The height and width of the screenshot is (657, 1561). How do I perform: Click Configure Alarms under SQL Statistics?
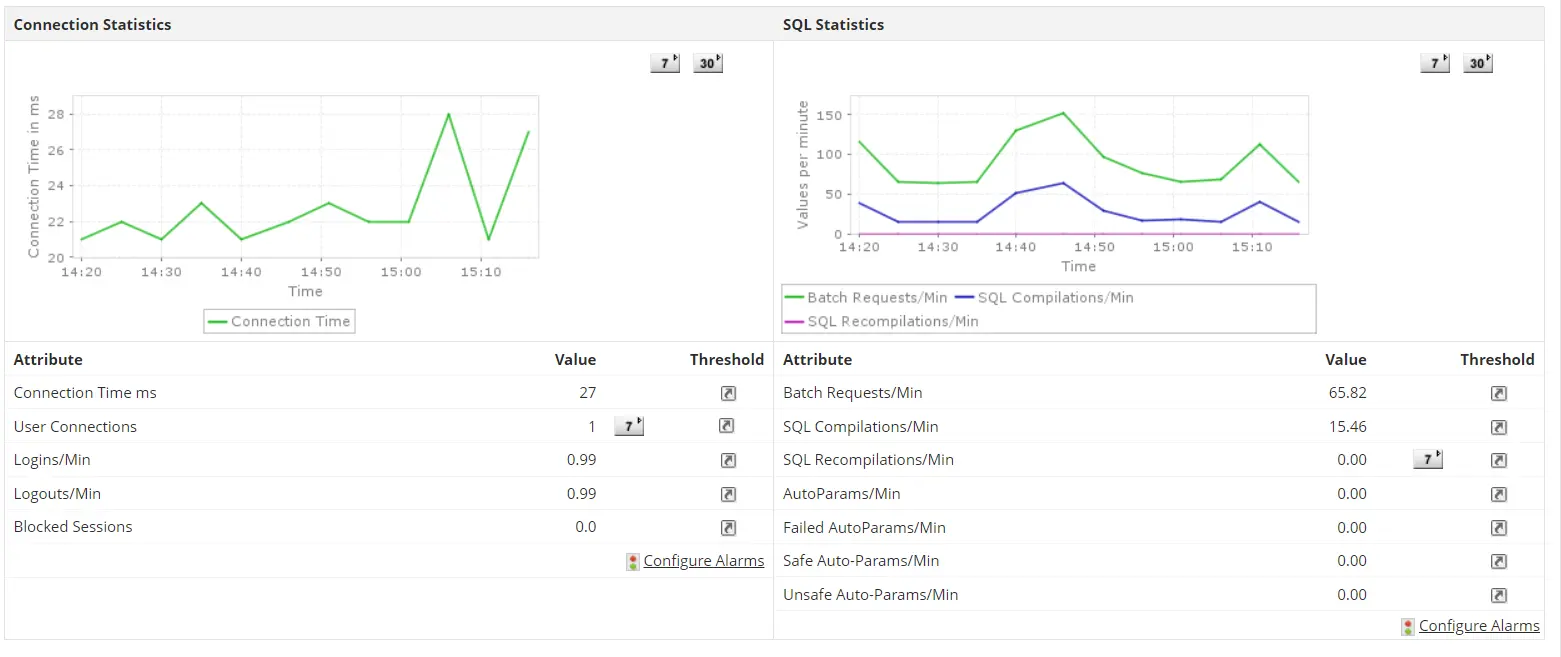(1478, 626)
